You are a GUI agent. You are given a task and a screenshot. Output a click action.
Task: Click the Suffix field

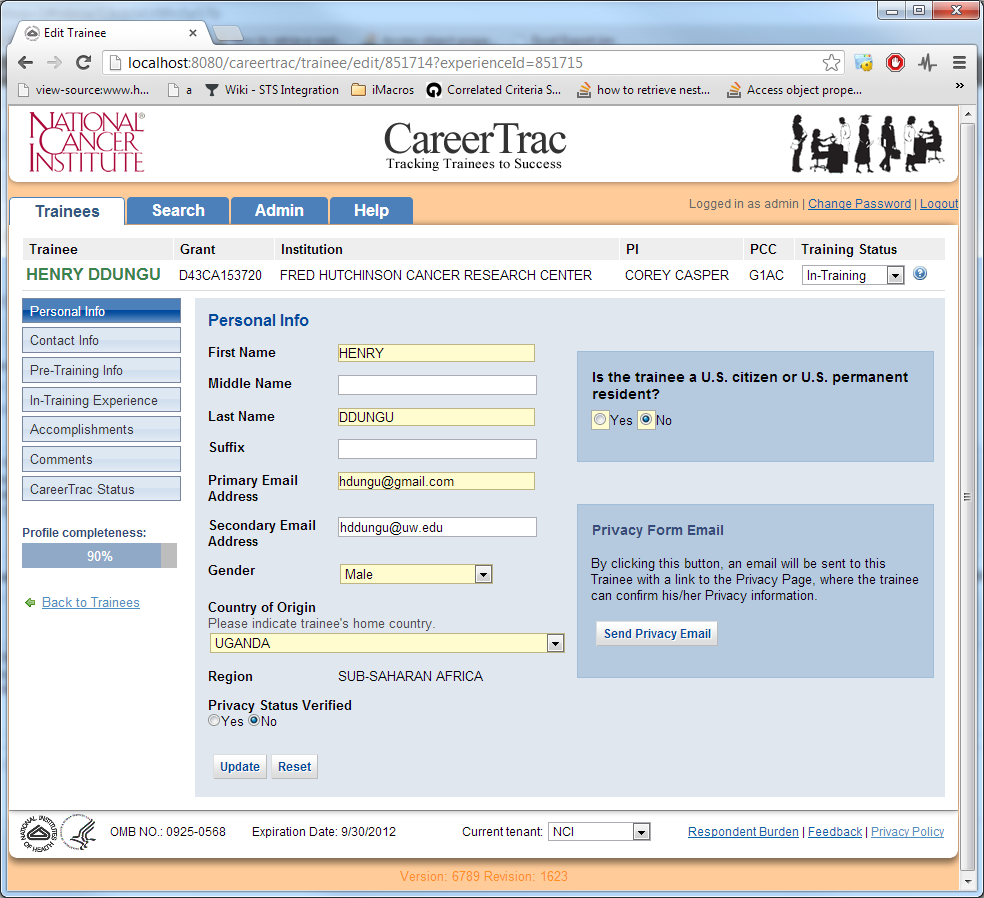pyautogui.click(x=437, y=449)
